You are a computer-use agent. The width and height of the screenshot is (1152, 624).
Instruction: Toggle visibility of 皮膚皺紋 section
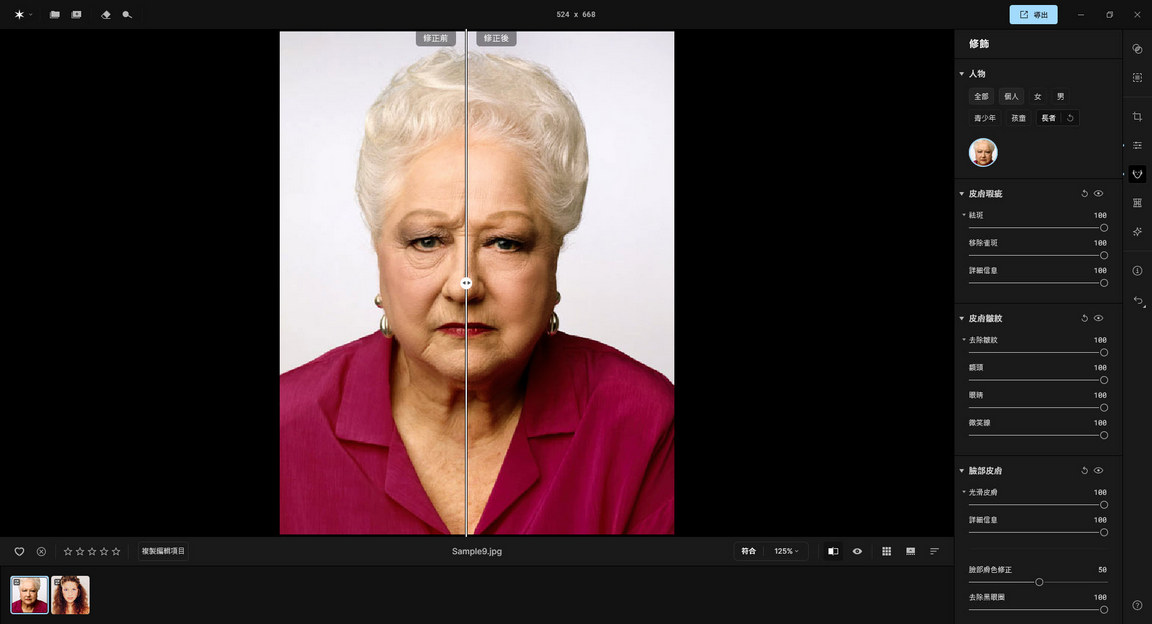coord(1098,318)
